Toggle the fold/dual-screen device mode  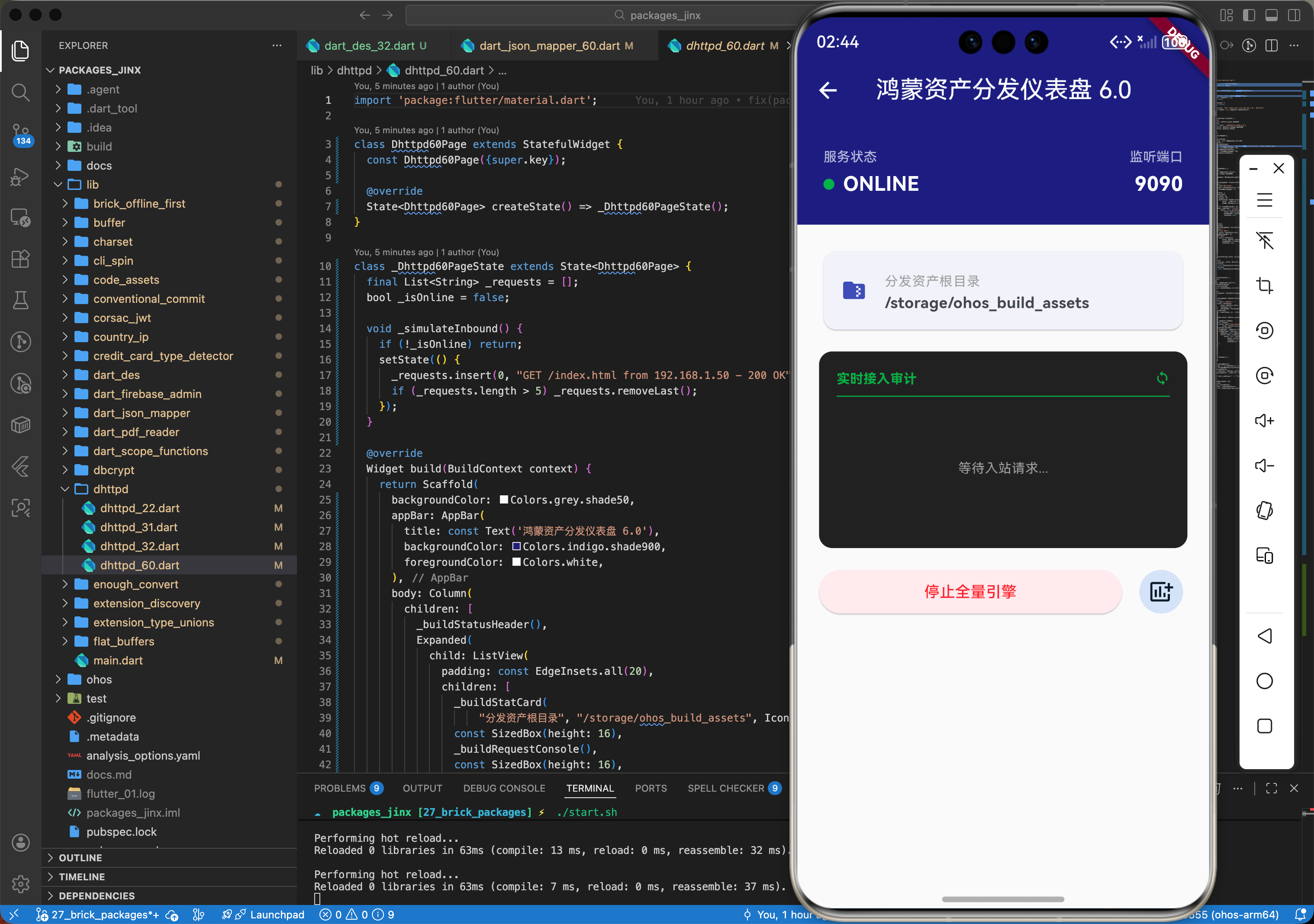pos(1266,555)
